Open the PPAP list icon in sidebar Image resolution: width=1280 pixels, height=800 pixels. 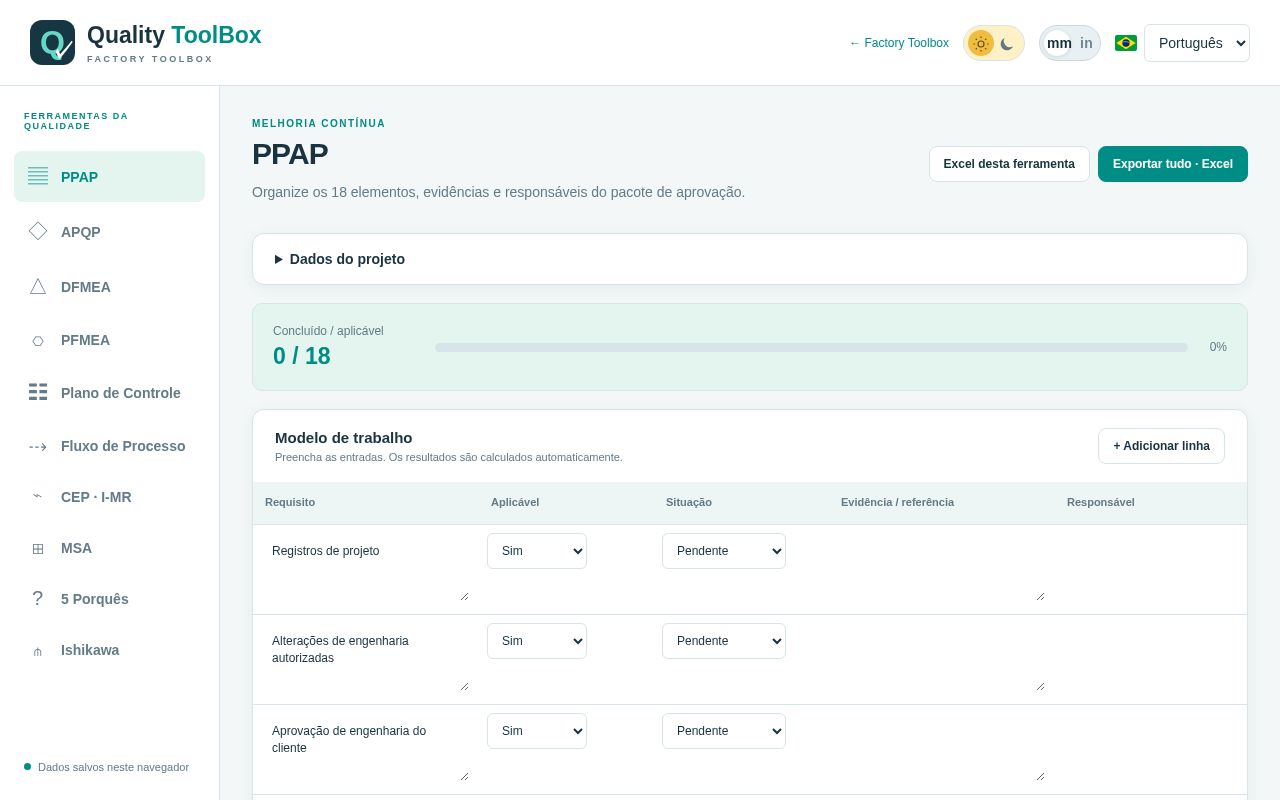[38, 176]
